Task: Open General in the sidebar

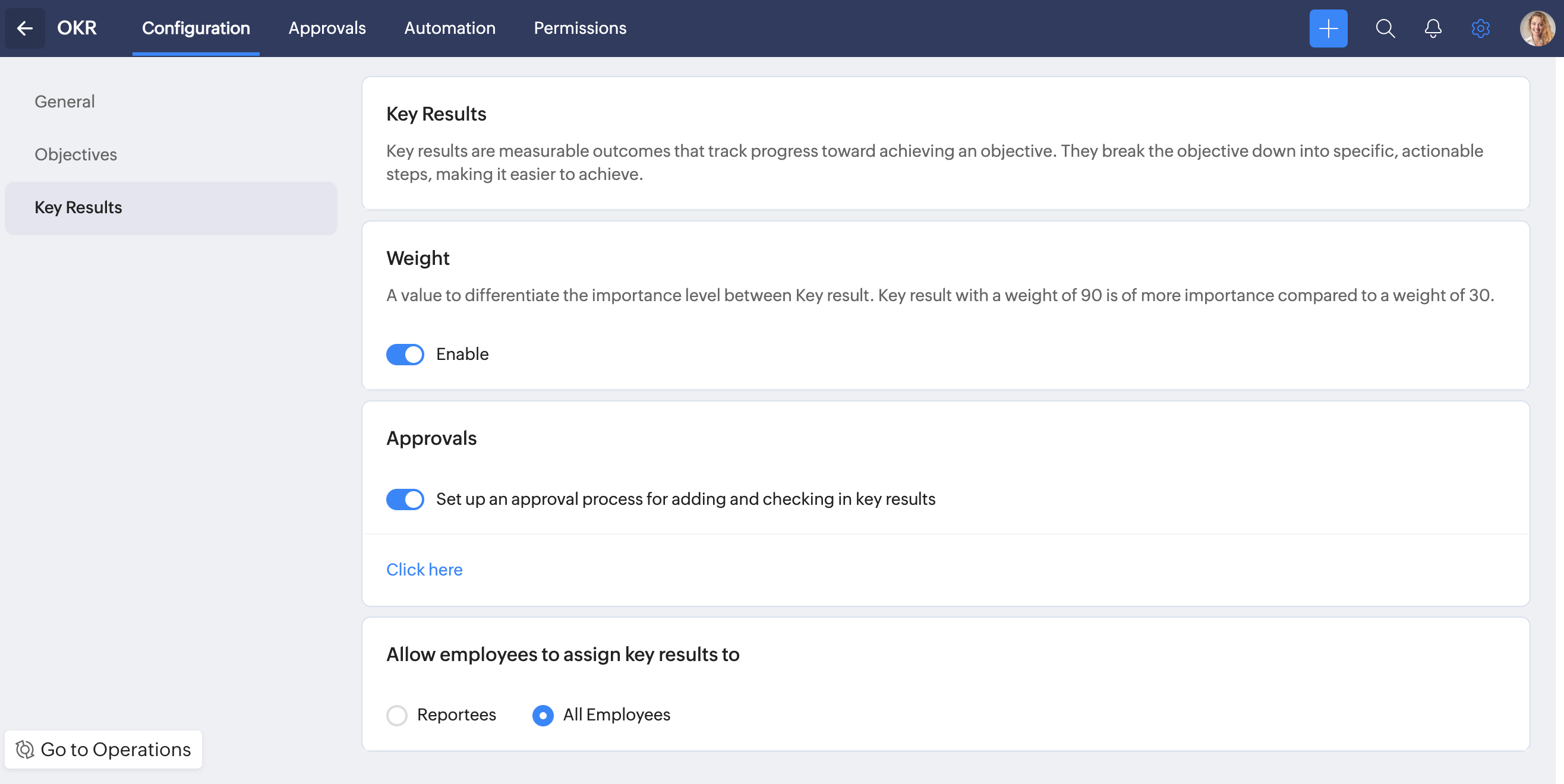Action: click(x=65, y=102)
